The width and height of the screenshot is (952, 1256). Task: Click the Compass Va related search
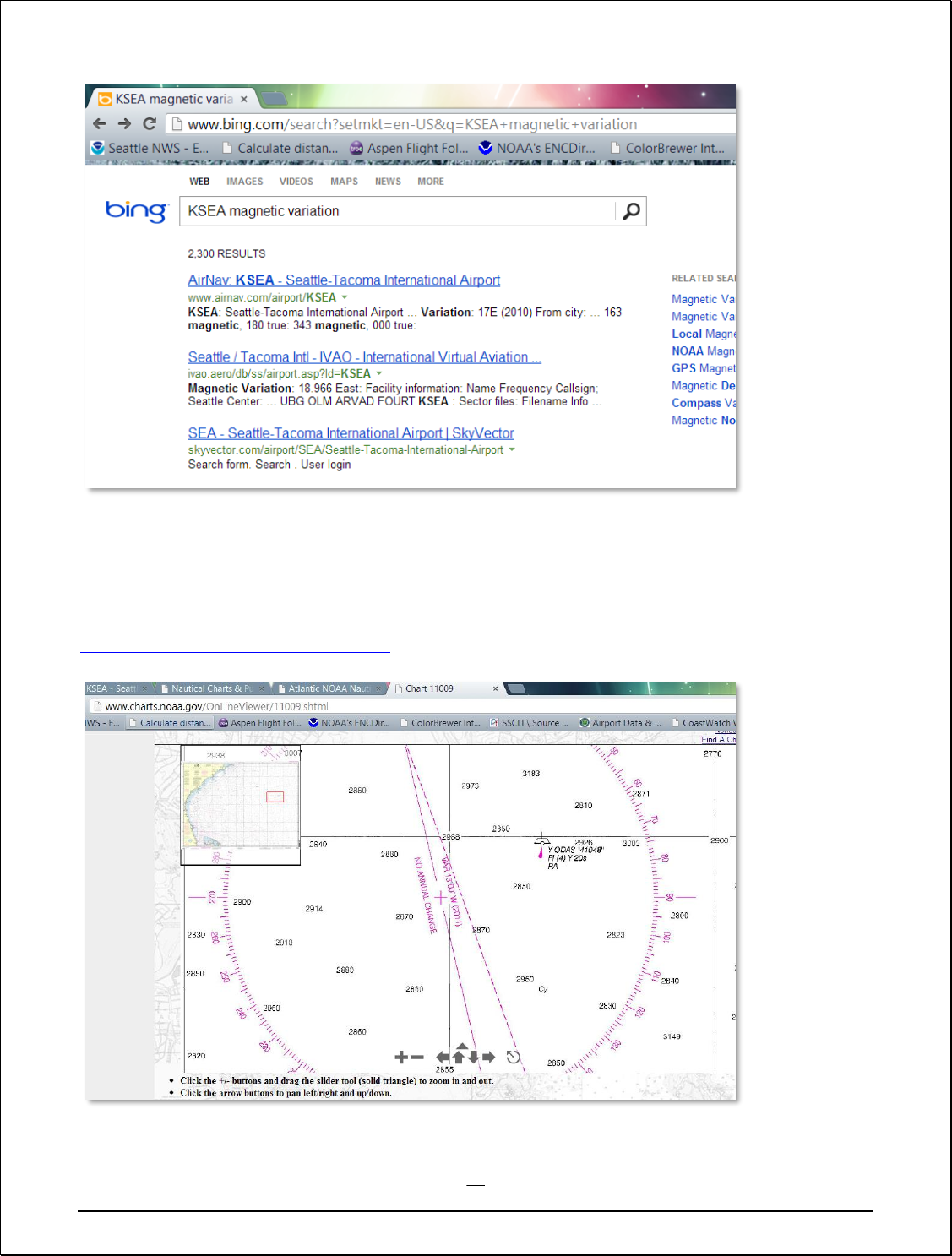tap(704, 403)
